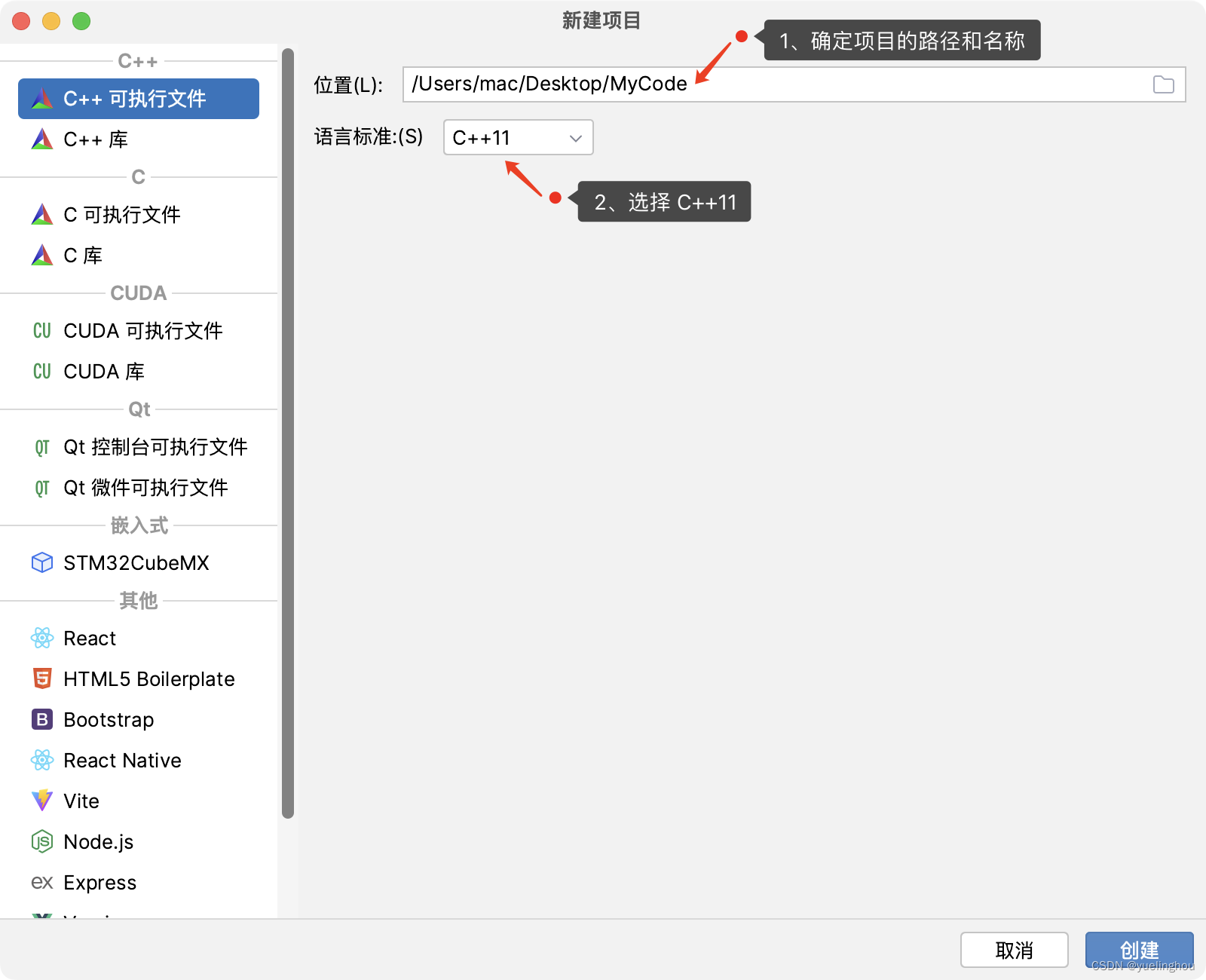1206x980 pixels.
Task: Pick the Express label
Action: tap(100, 883)
